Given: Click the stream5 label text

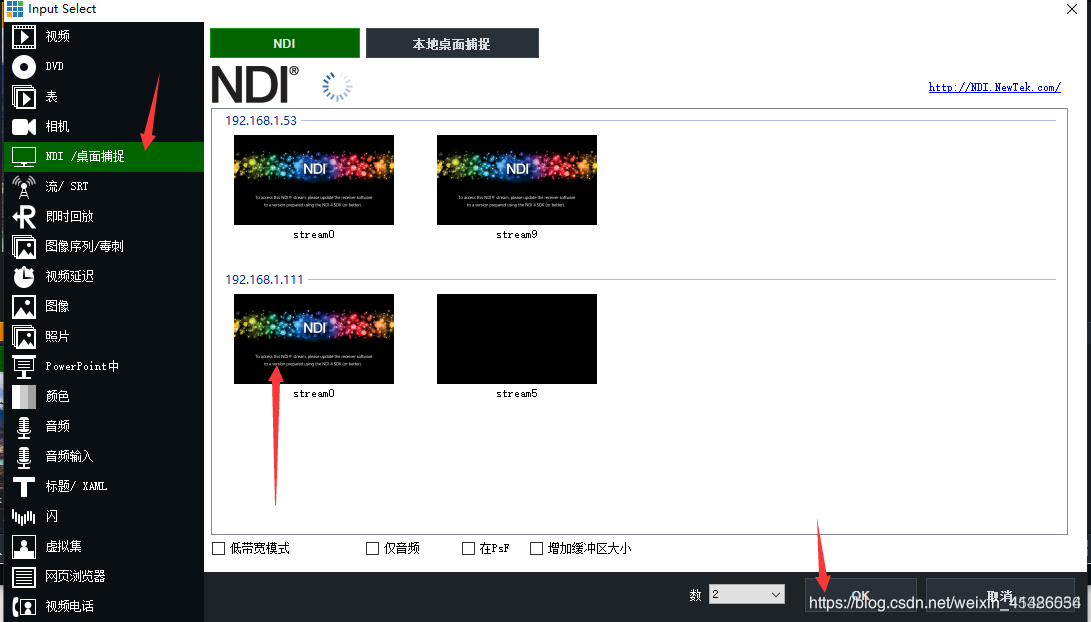Looking at the screenshot, I should 517,394.
